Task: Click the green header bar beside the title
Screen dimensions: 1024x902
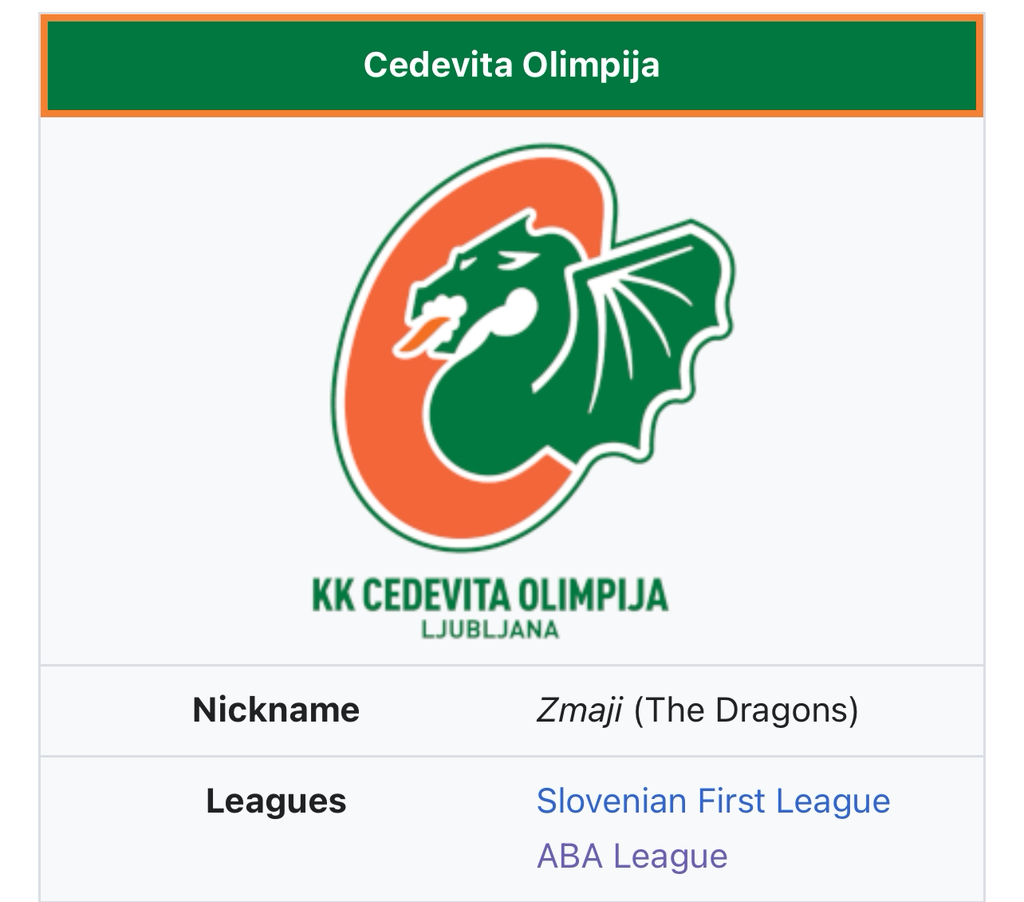Action: coord(200,65)
